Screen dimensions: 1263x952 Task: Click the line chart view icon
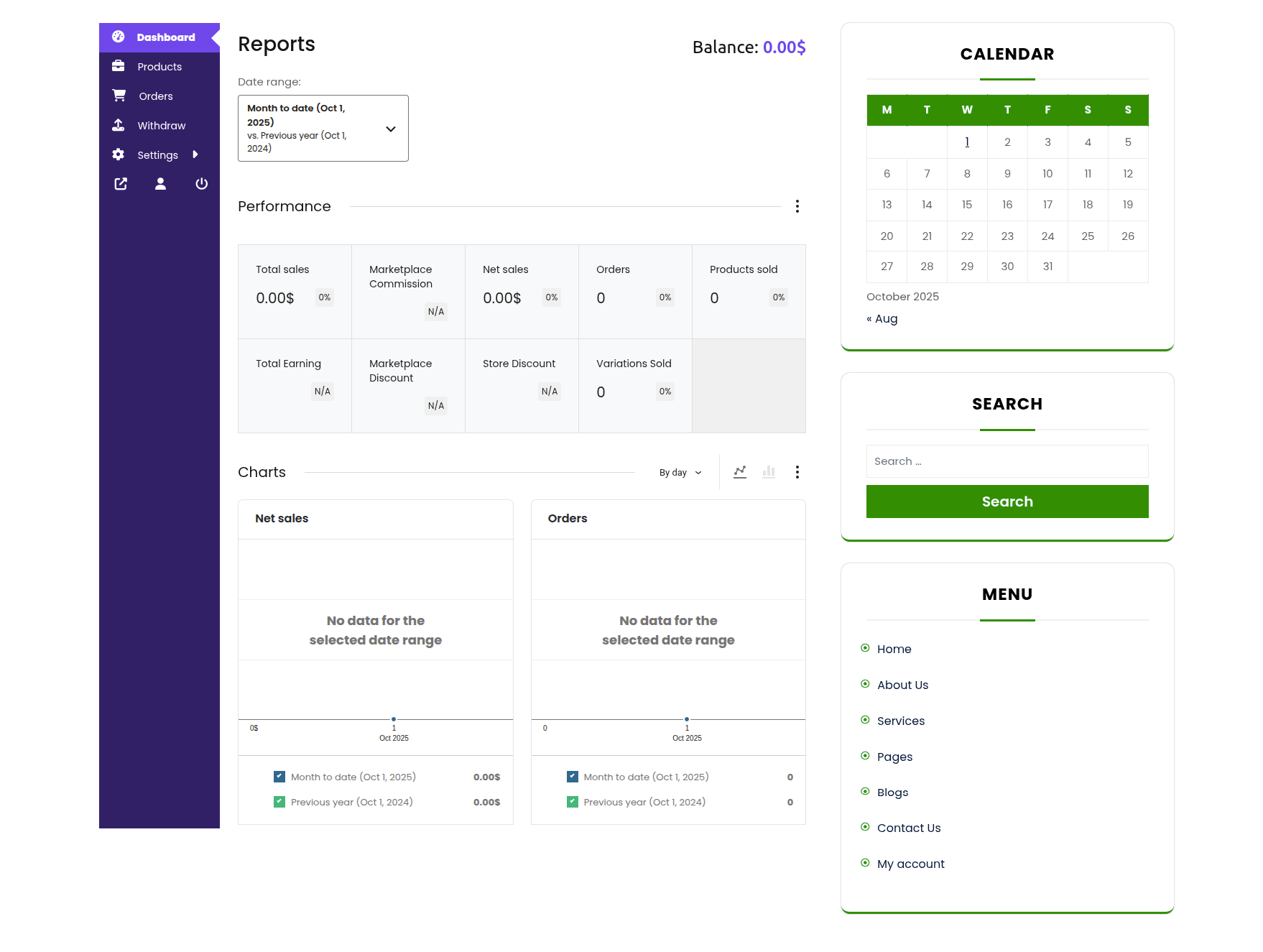tap(740, 472)
